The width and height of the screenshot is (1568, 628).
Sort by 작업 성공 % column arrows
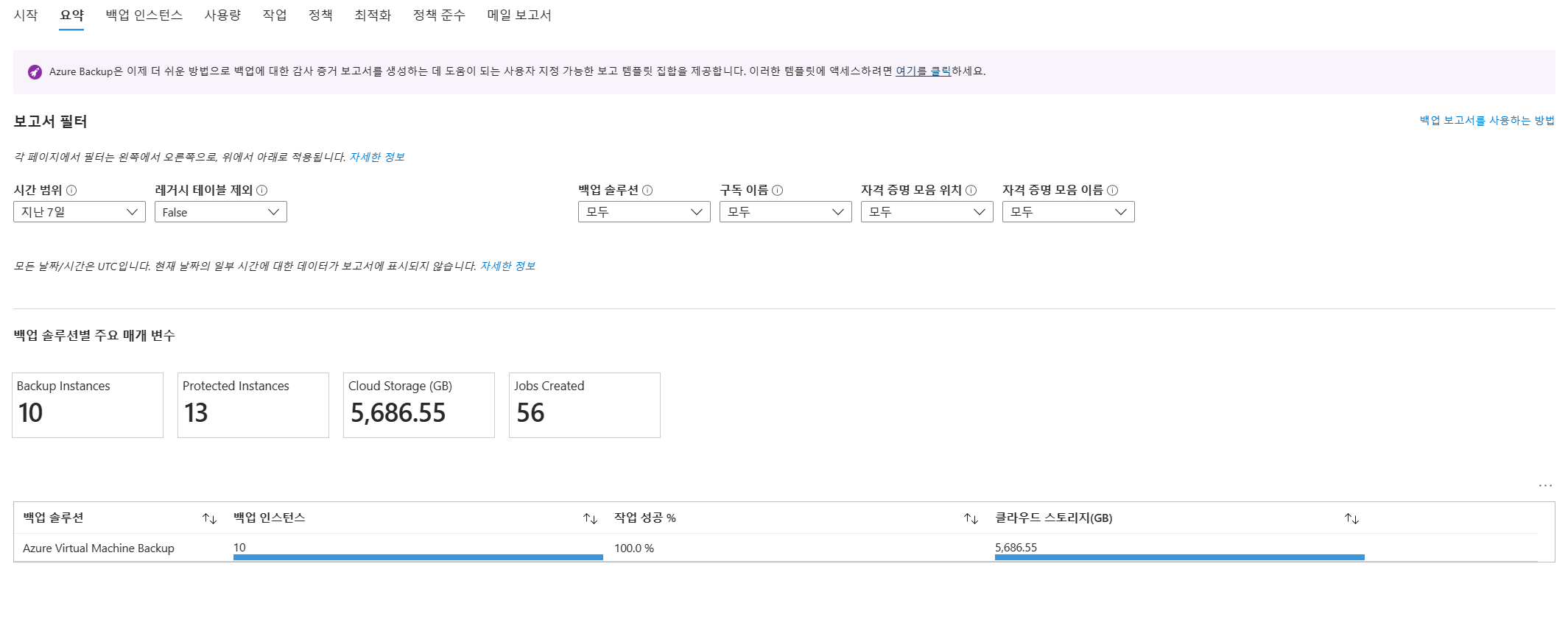click(971, 519)
